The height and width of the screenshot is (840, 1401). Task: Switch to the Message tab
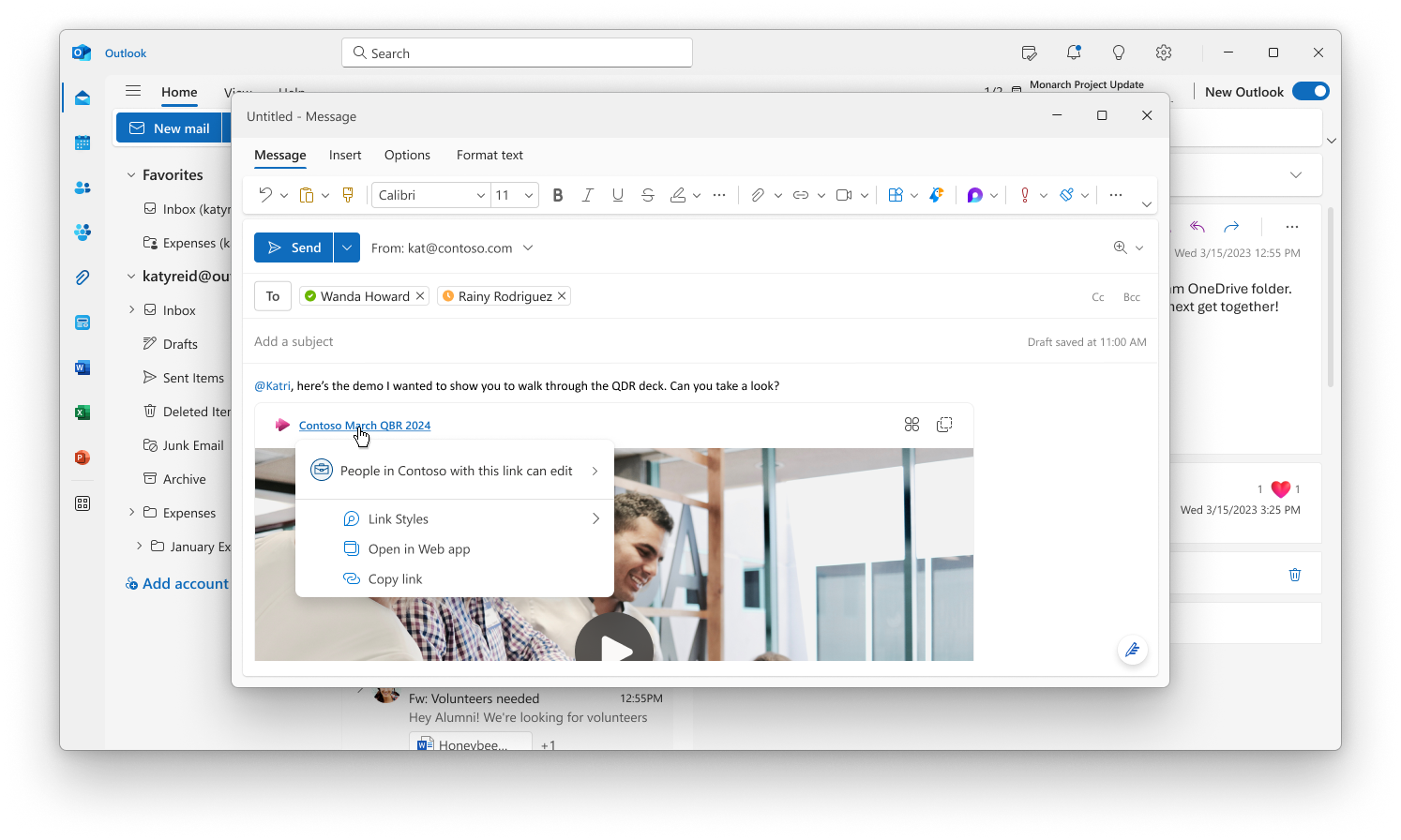280,155
